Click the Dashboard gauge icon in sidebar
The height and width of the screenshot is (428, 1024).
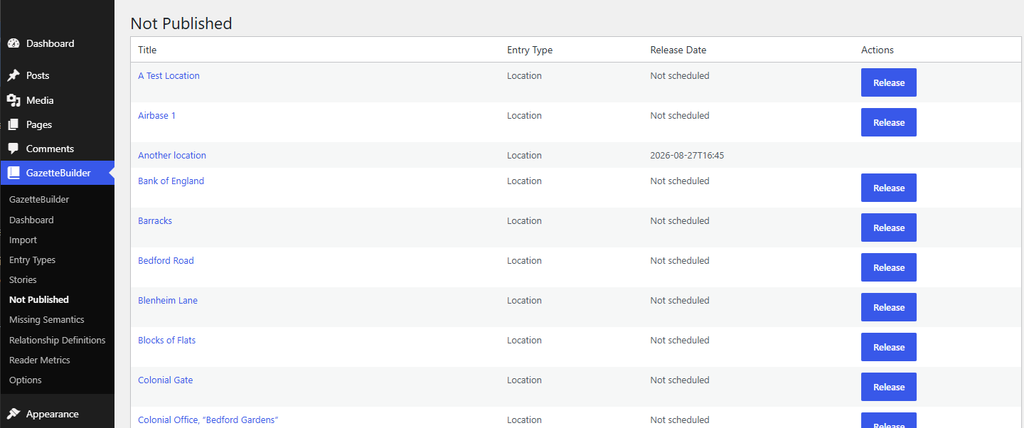[x=13, y=44]
